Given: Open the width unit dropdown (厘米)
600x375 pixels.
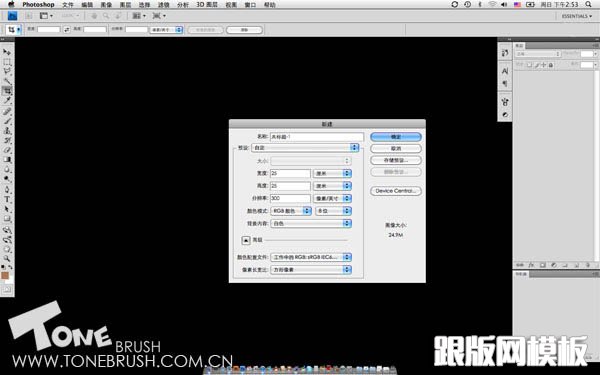Looking at the screenshot, I should point(332,173).
